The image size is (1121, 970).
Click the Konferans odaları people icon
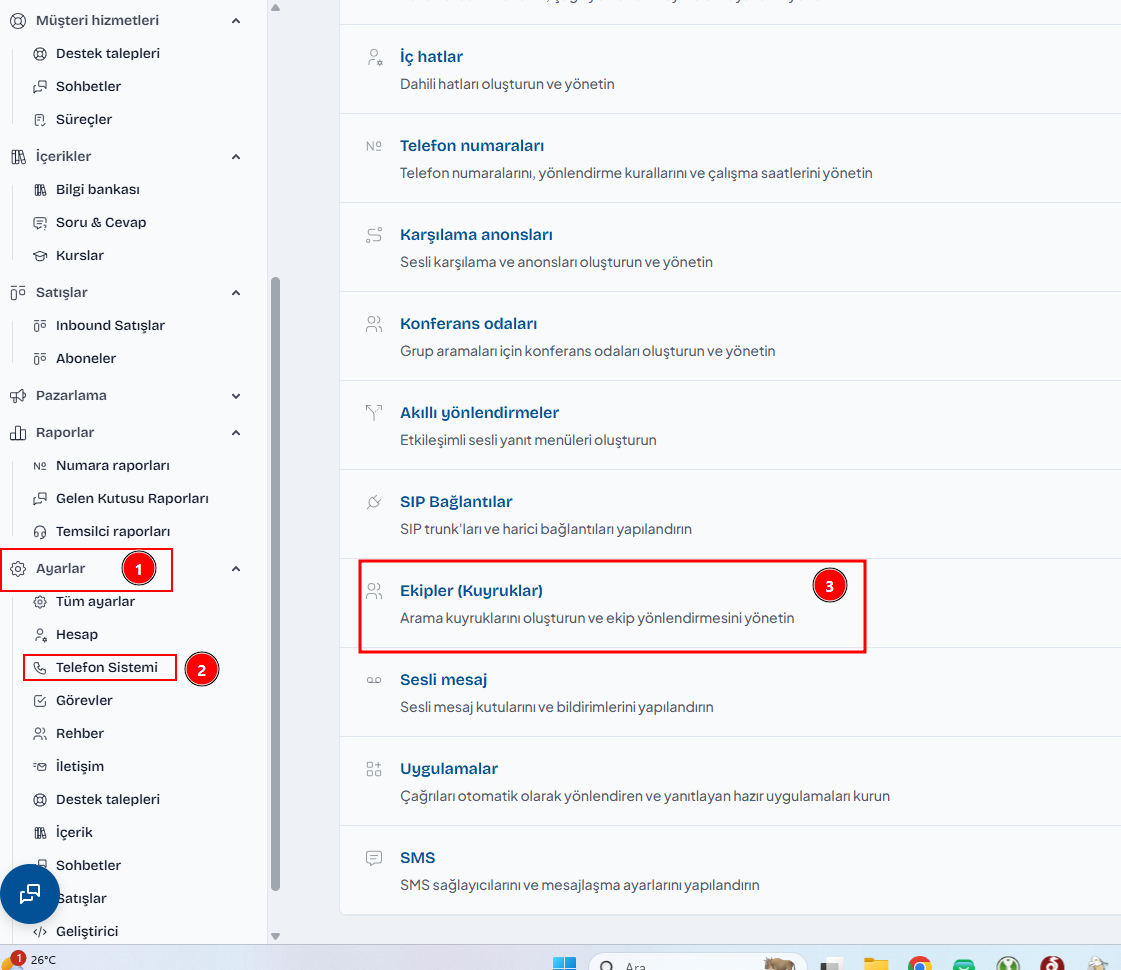pyautogui.click(x=374, y=324)
